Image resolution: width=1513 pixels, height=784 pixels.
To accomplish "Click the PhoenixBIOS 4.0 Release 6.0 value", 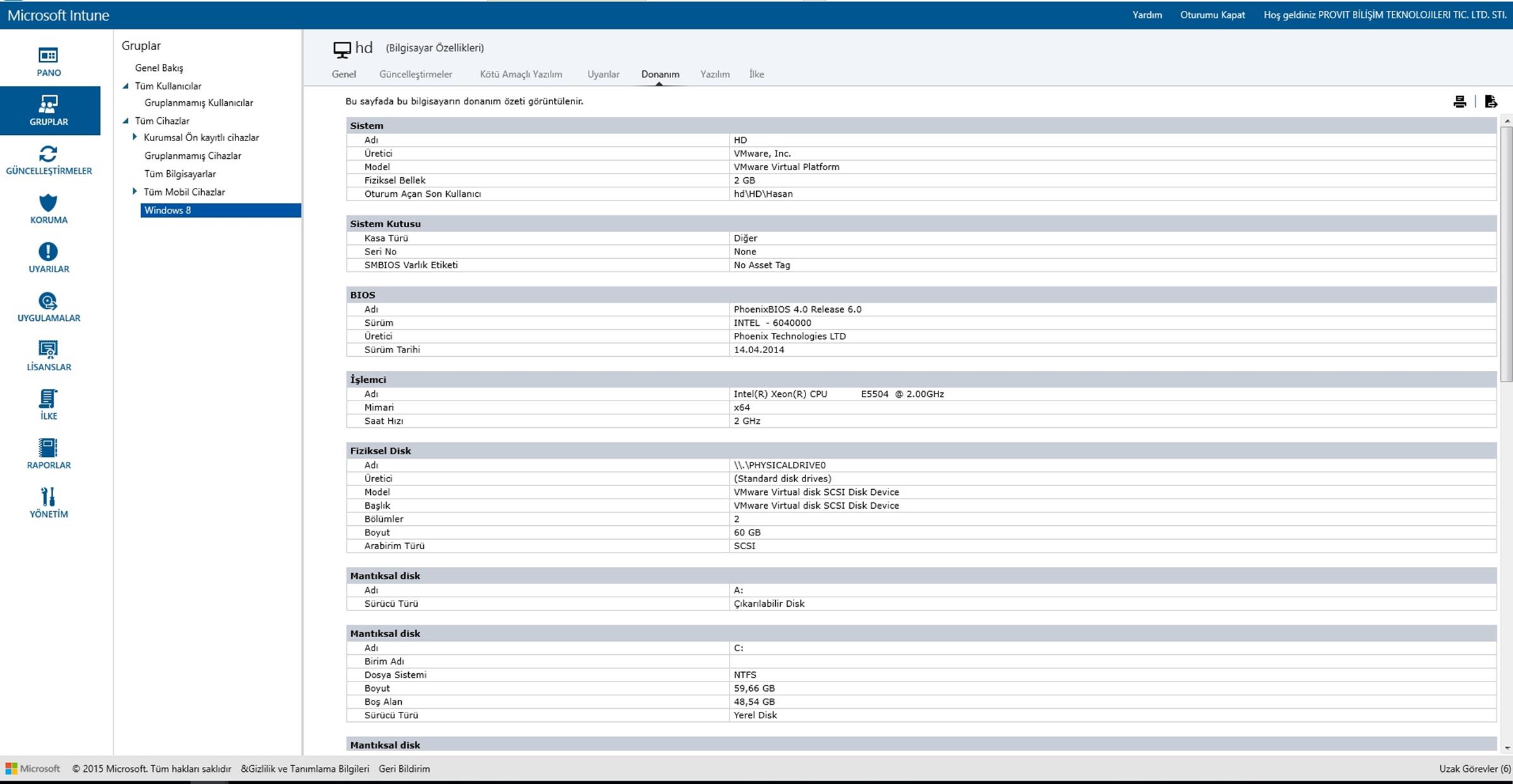I will (x=797, y=309).
